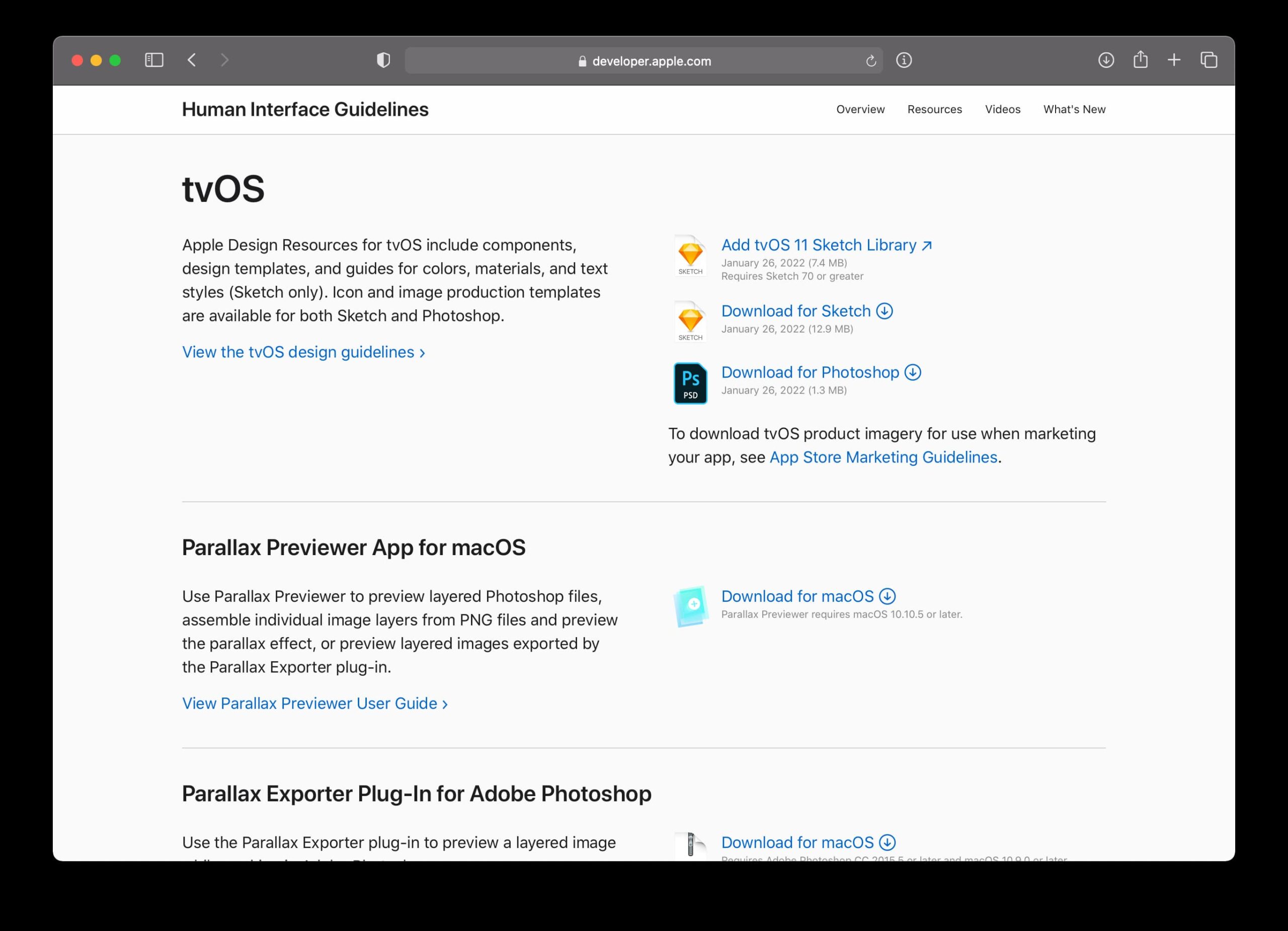Open a new tab
The image size is (1288, 931).
1174,60
